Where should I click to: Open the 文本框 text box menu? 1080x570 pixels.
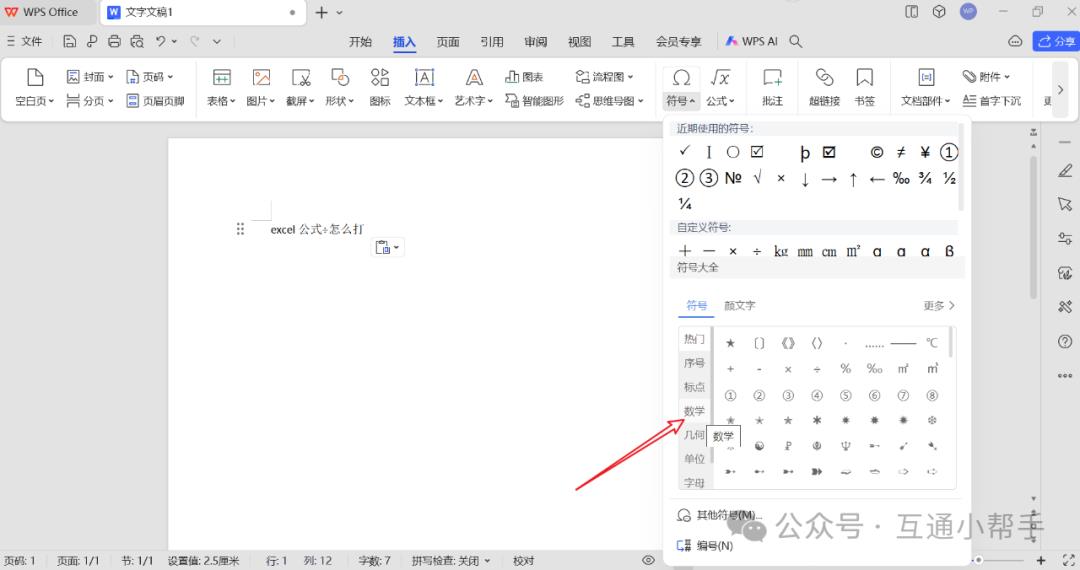pos(424,87)
